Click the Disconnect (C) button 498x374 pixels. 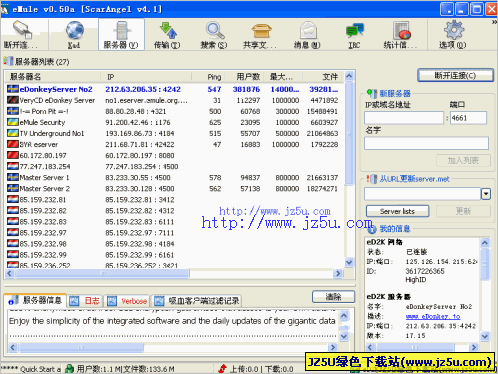point(455,75)
